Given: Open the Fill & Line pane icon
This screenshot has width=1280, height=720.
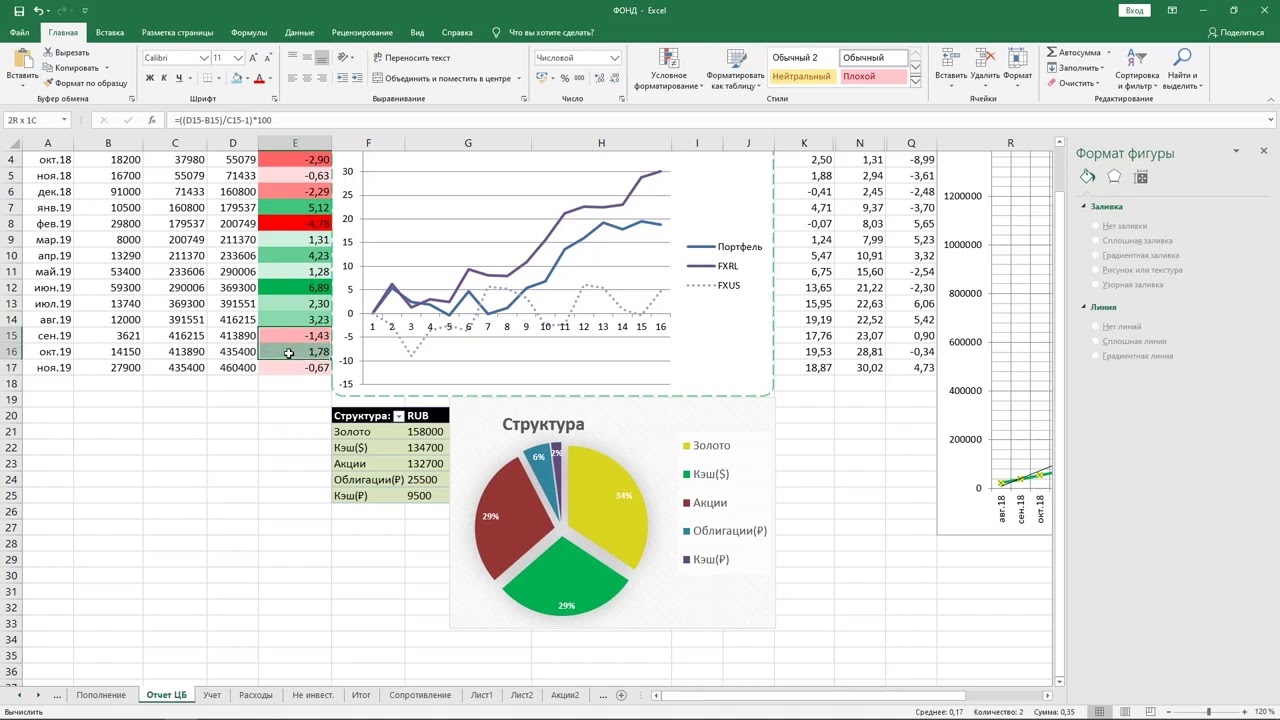Looking at the screenshot, I should click(1088, 177).
